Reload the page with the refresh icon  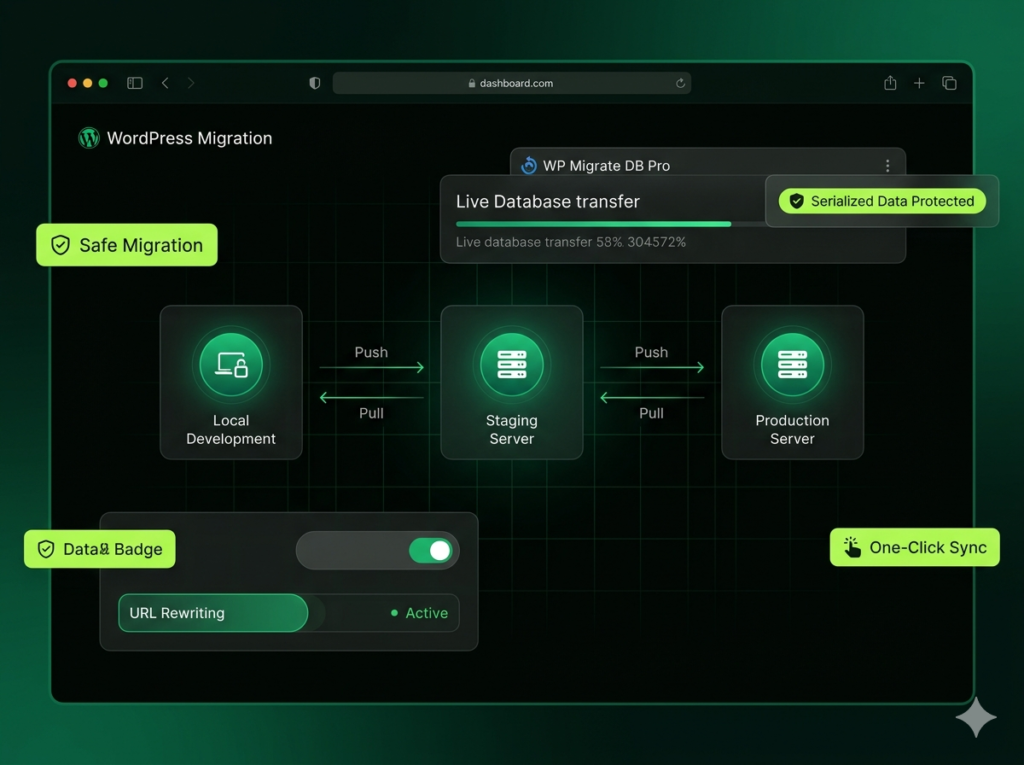[x=680, y=83]
